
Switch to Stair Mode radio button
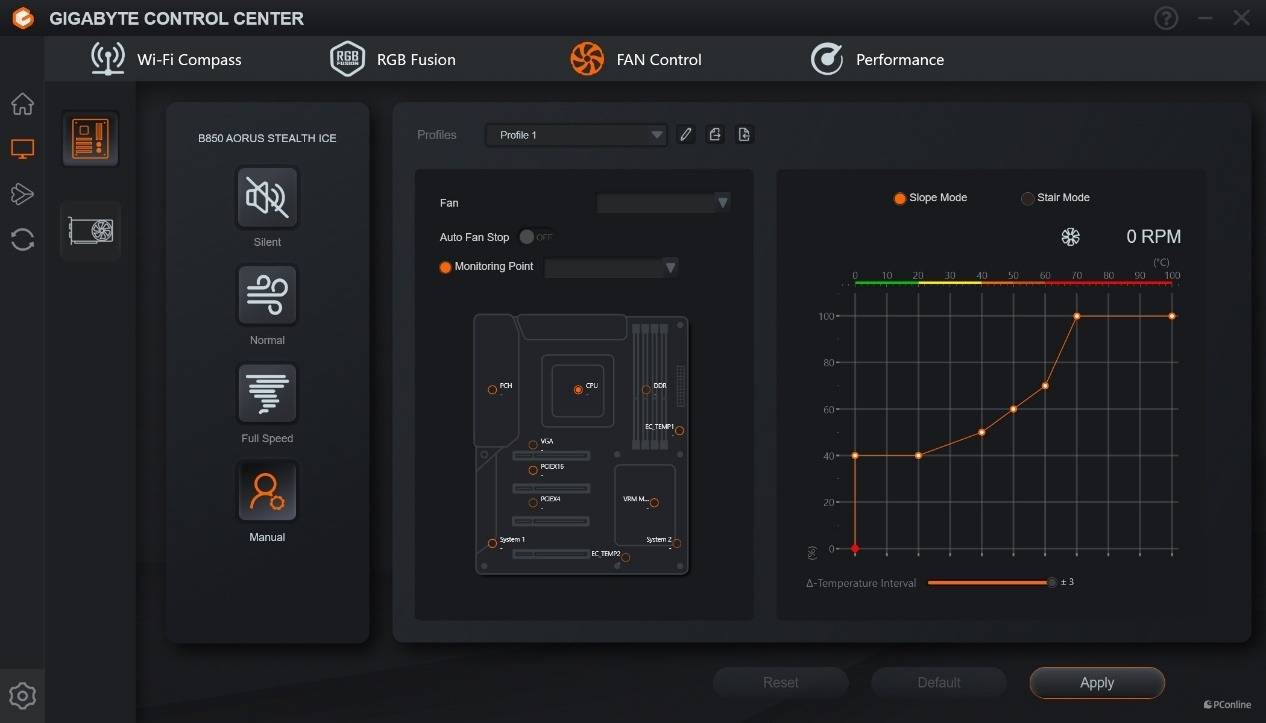(1027, 198)
